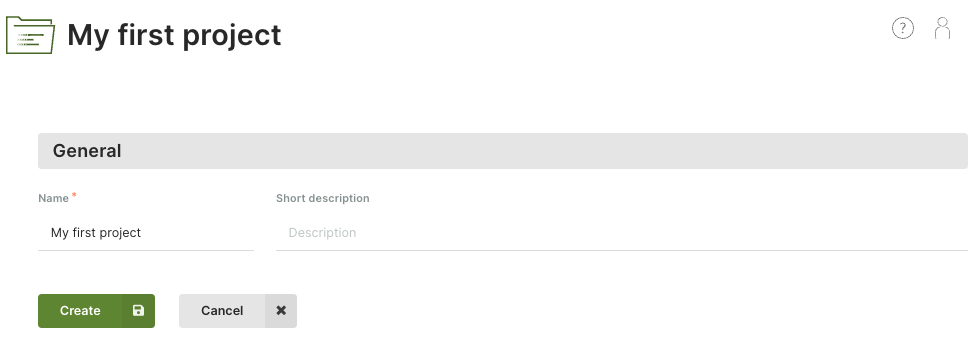Cancel the project creation

pos(238,311)
